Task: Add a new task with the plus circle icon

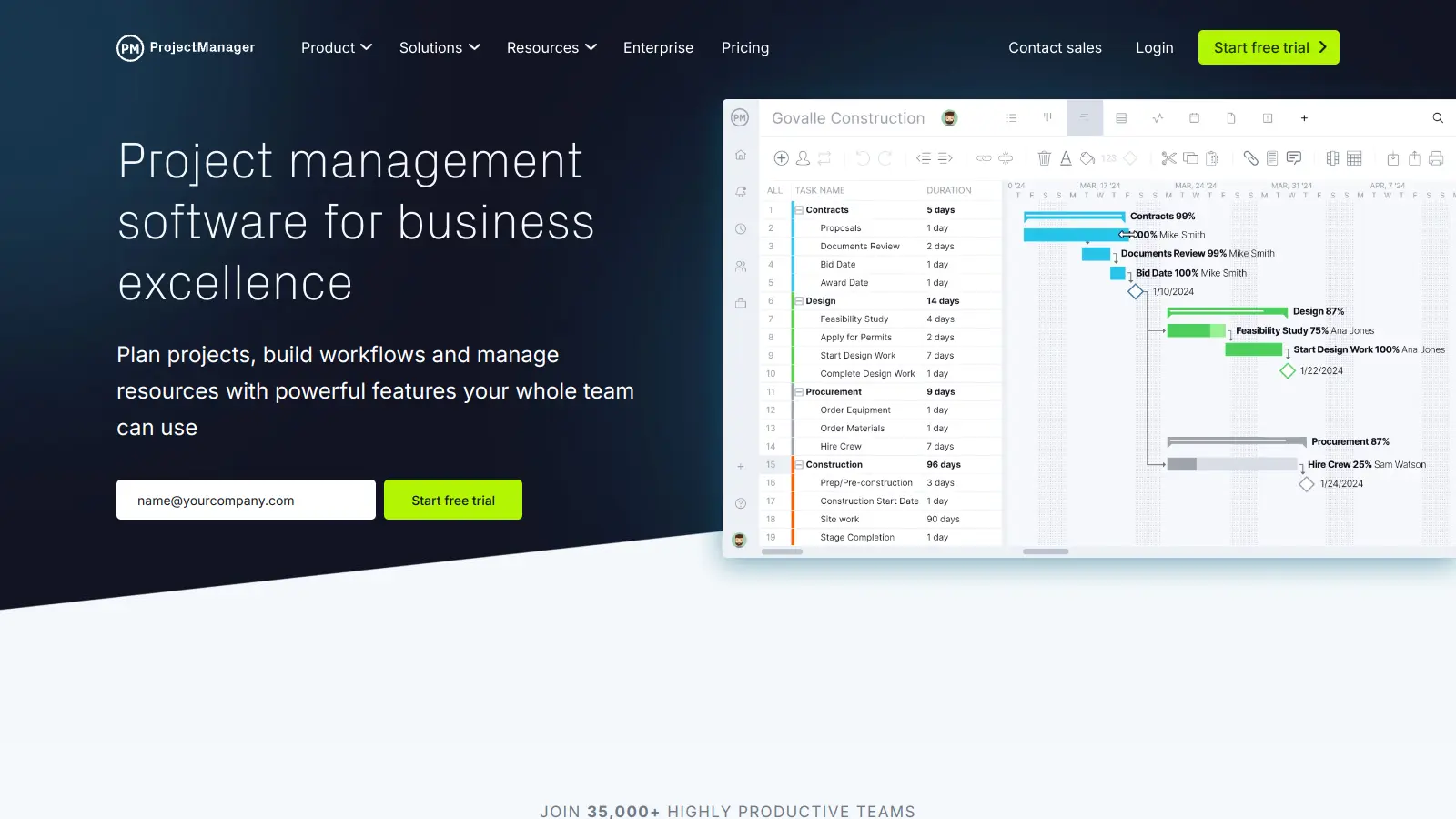Action: pyautogui.click(x=781, y=158)
